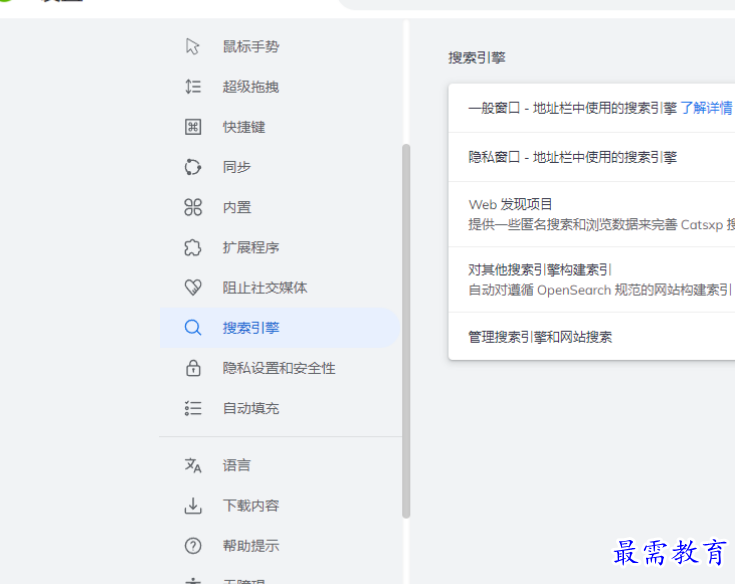Click the built-in four-circle icon
This screenshot has height=584, width=735.
click(193, 207)
